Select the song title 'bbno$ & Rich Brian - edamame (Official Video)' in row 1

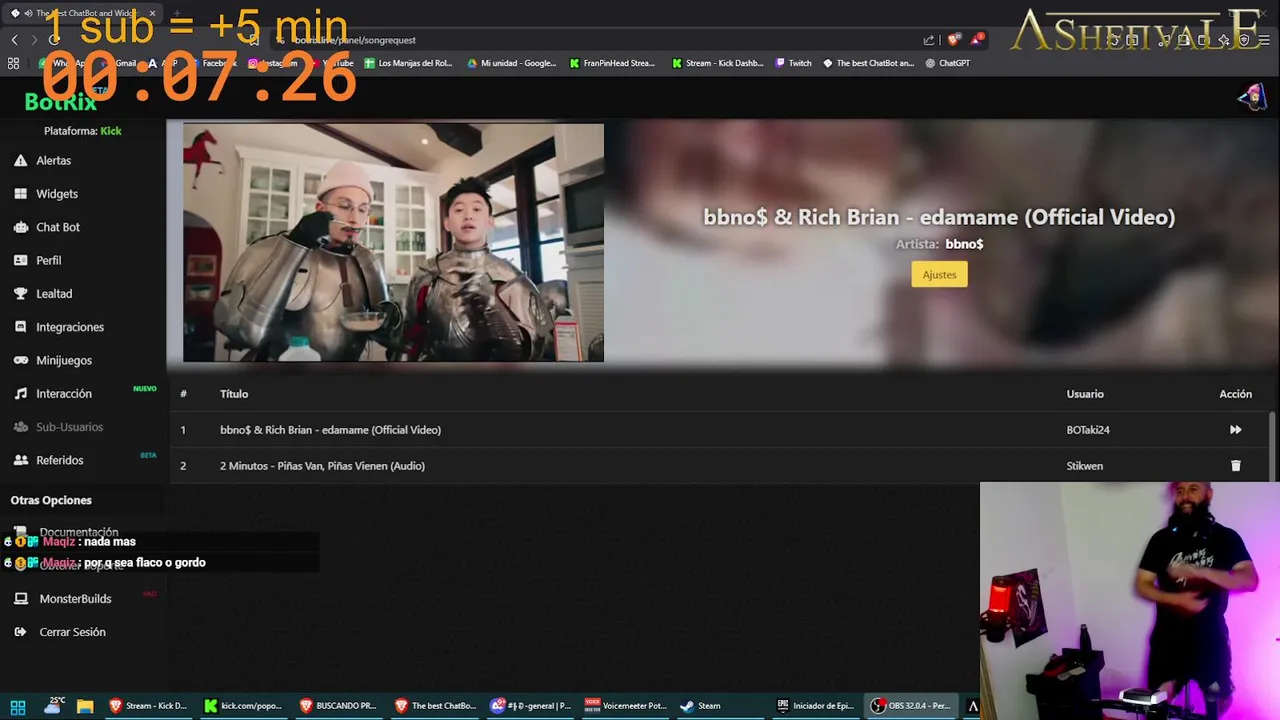click(330, 430)
